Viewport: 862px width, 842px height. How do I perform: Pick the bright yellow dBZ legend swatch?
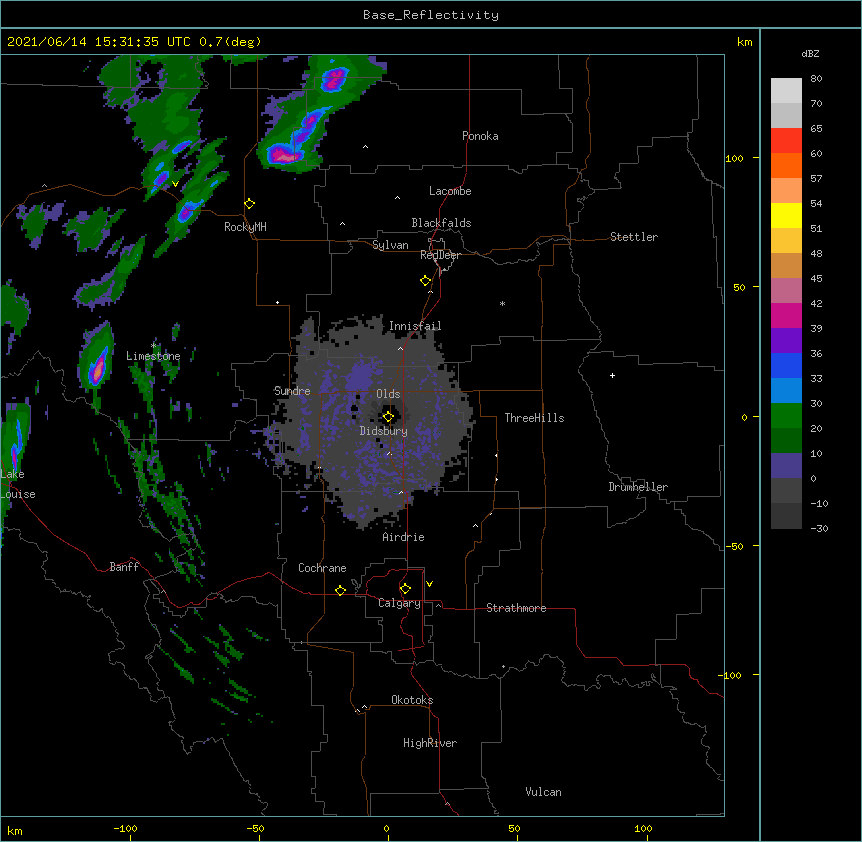pyautogui.click(x=786, y=216)
